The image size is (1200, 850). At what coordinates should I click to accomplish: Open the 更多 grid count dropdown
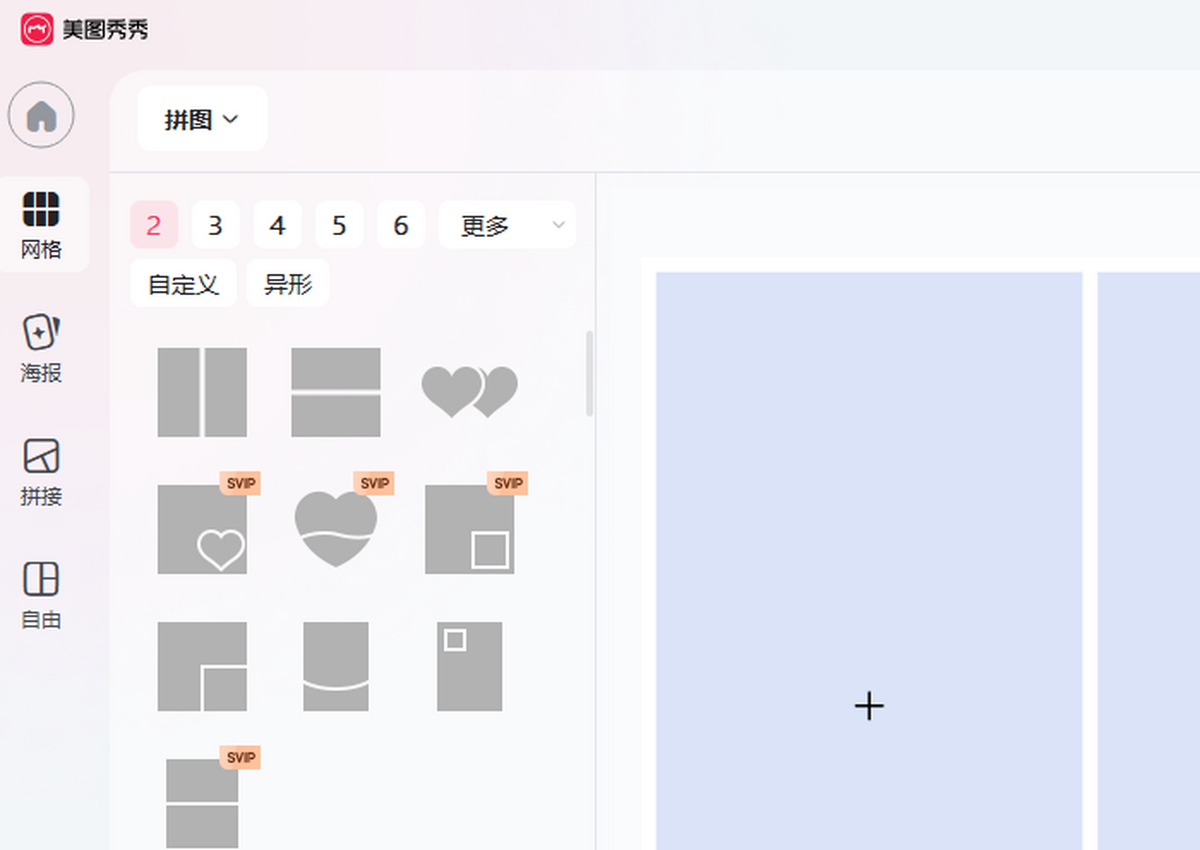[507, 225]
